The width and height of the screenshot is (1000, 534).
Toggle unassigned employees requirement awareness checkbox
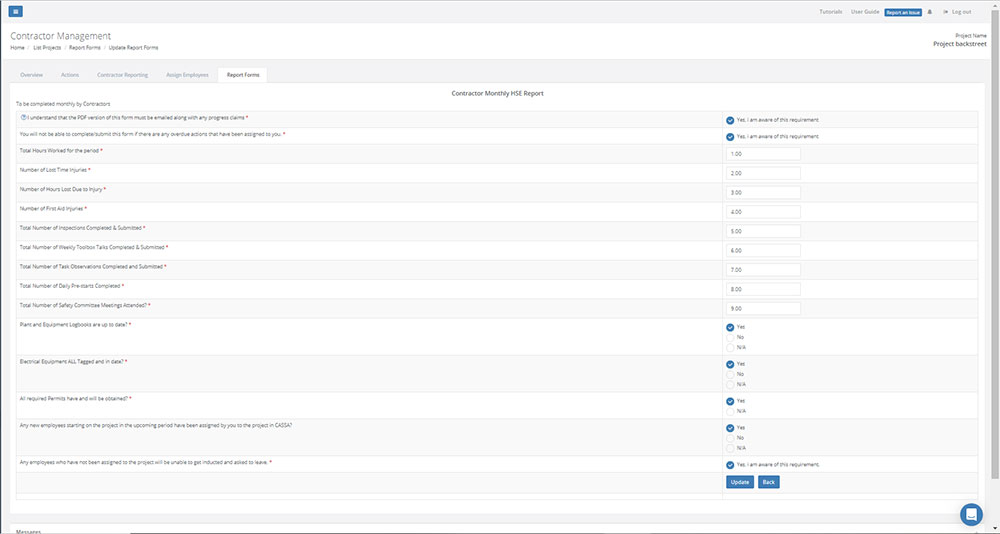[730, 465]
